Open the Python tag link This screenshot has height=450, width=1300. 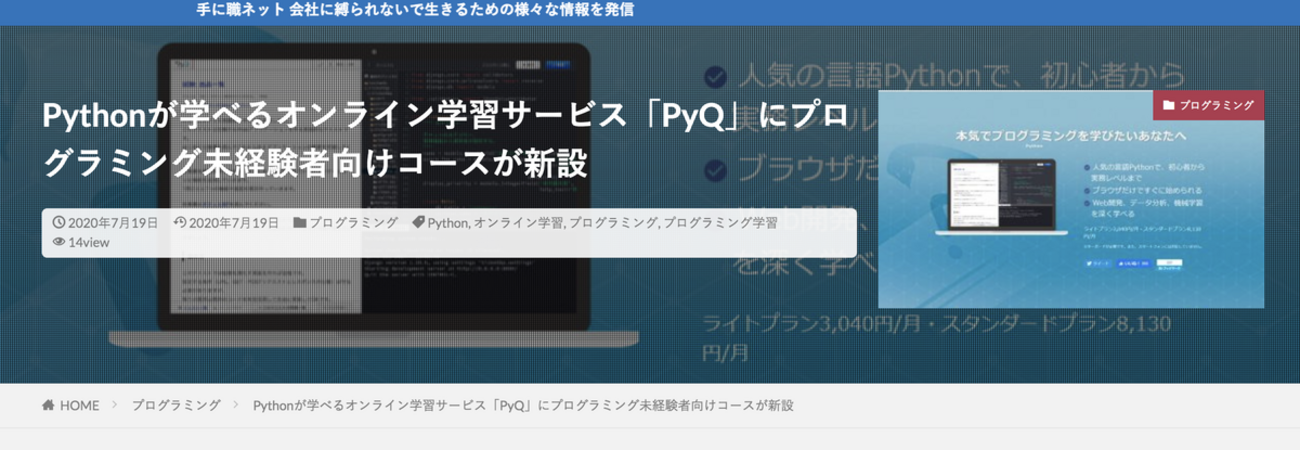click(446, 222)
